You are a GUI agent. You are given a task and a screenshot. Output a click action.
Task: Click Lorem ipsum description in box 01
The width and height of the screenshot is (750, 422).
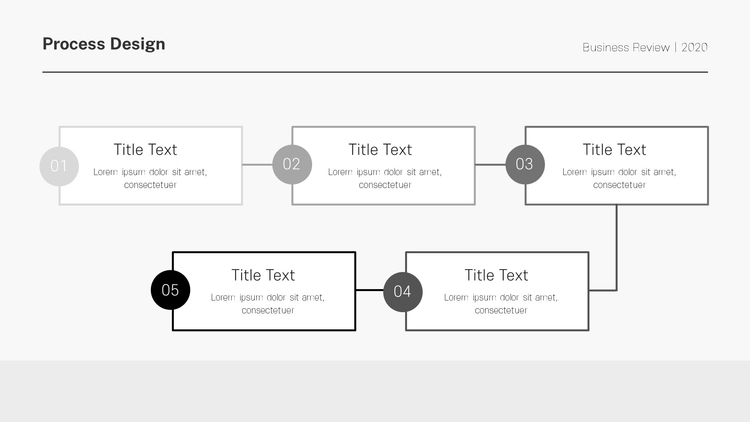pos(150,178)
